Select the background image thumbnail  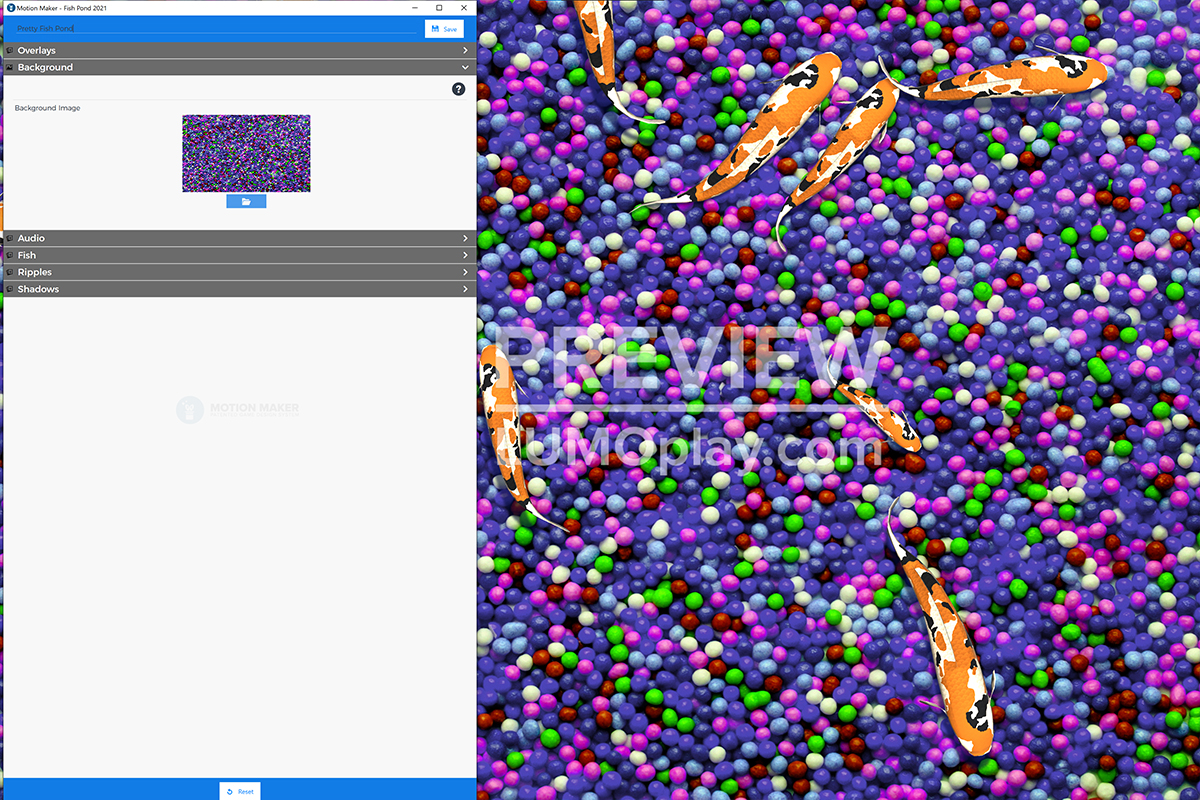[x=246, y=153]
